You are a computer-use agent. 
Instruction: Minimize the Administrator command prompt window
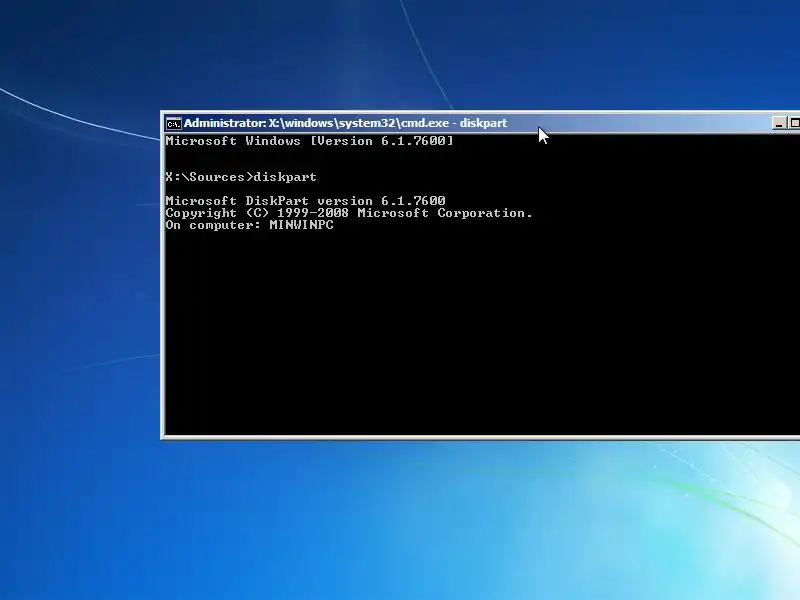(779, 123)
